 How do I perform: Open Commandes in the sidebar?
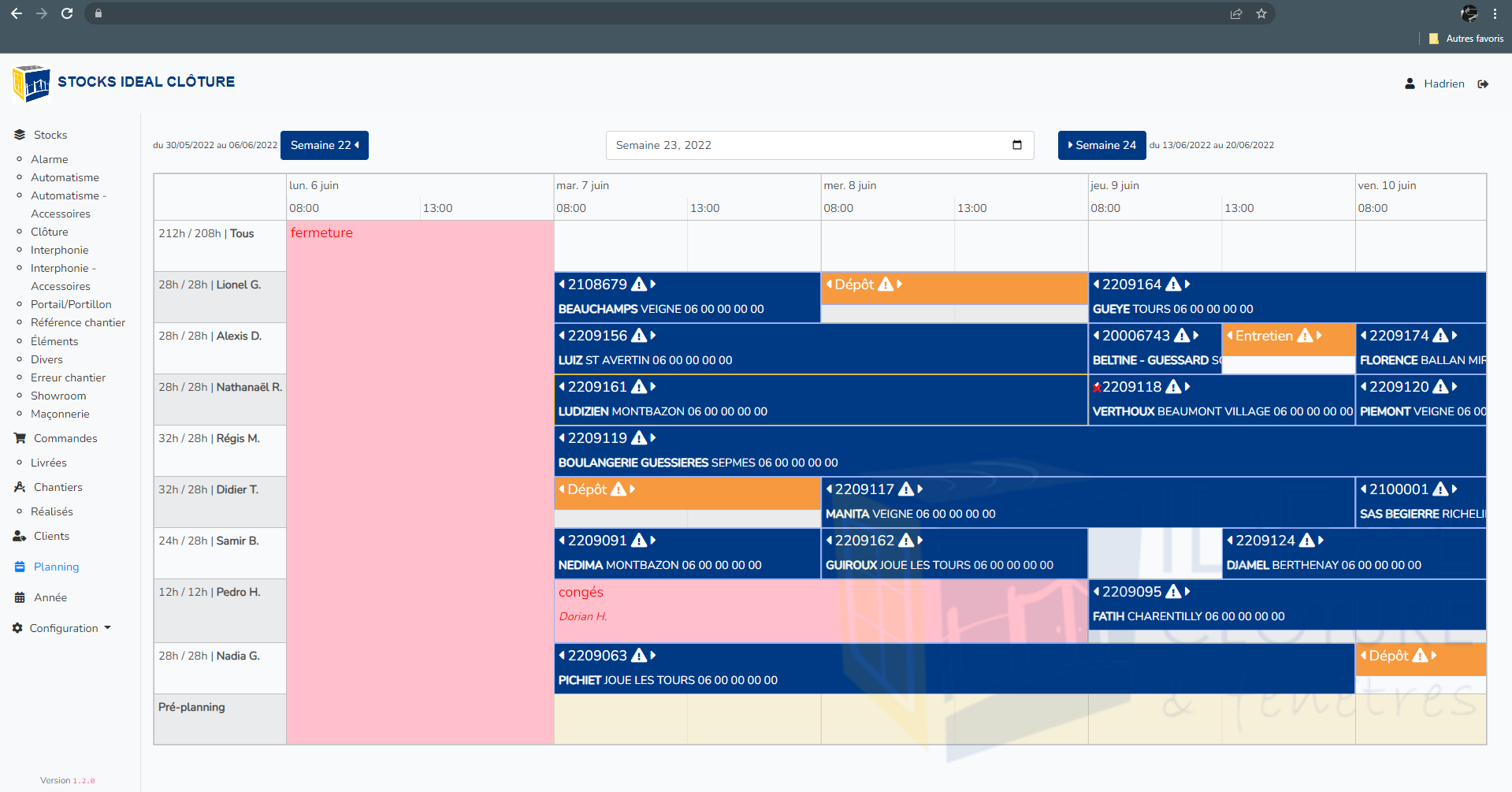(65, 438)
